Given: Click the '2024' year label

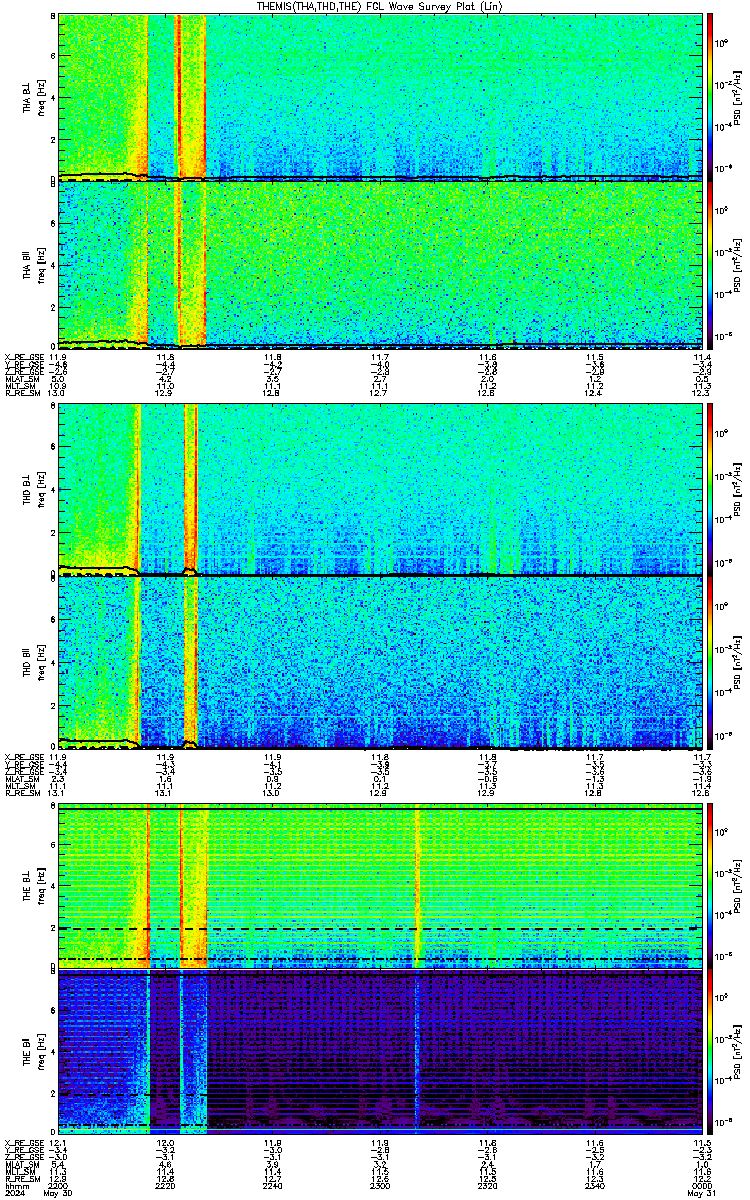Looking at the screenshot, I should 14,1192.
